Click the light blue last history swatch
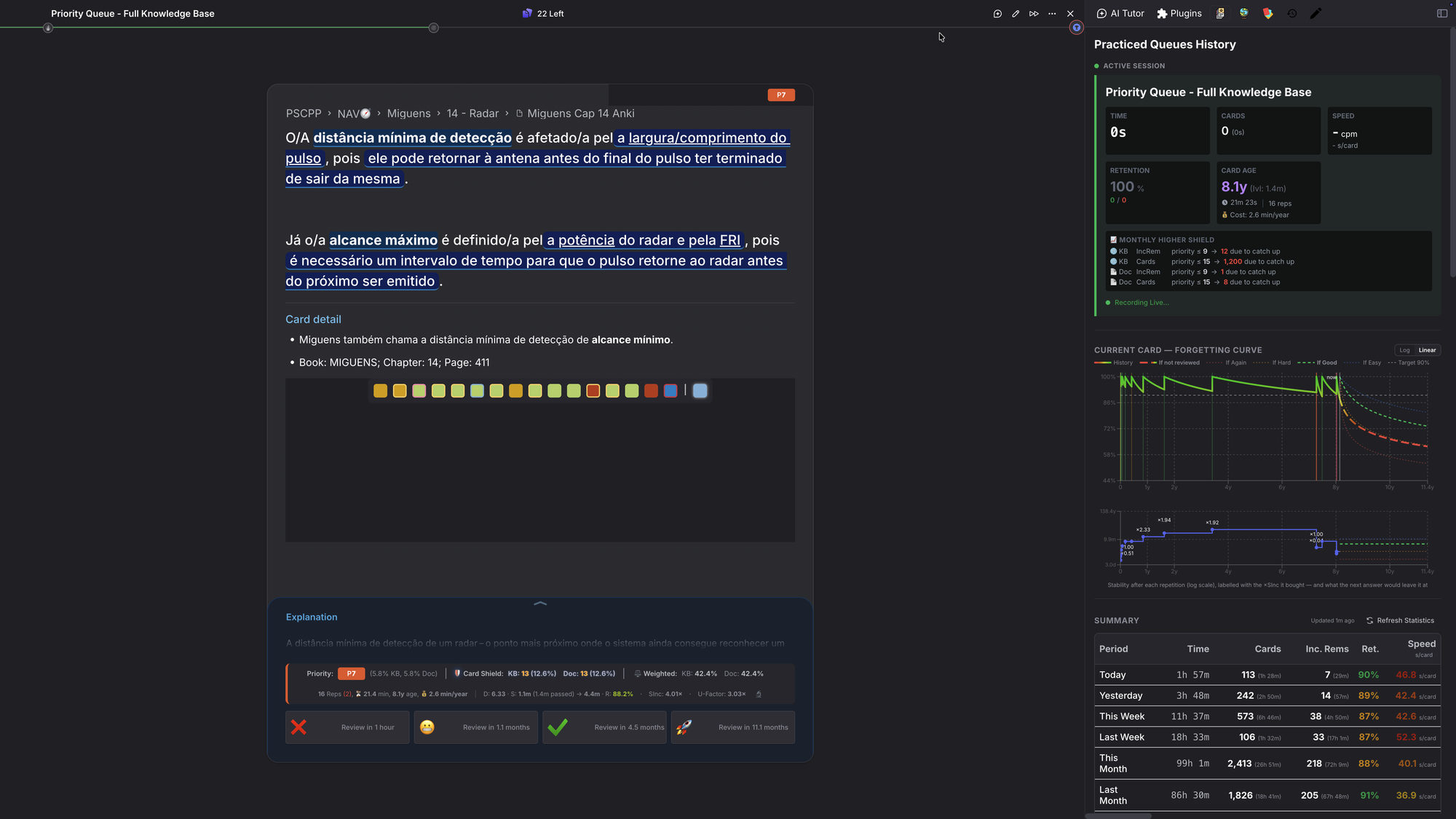The width and height of the screenshot is (1456, 819). (700, 391)
